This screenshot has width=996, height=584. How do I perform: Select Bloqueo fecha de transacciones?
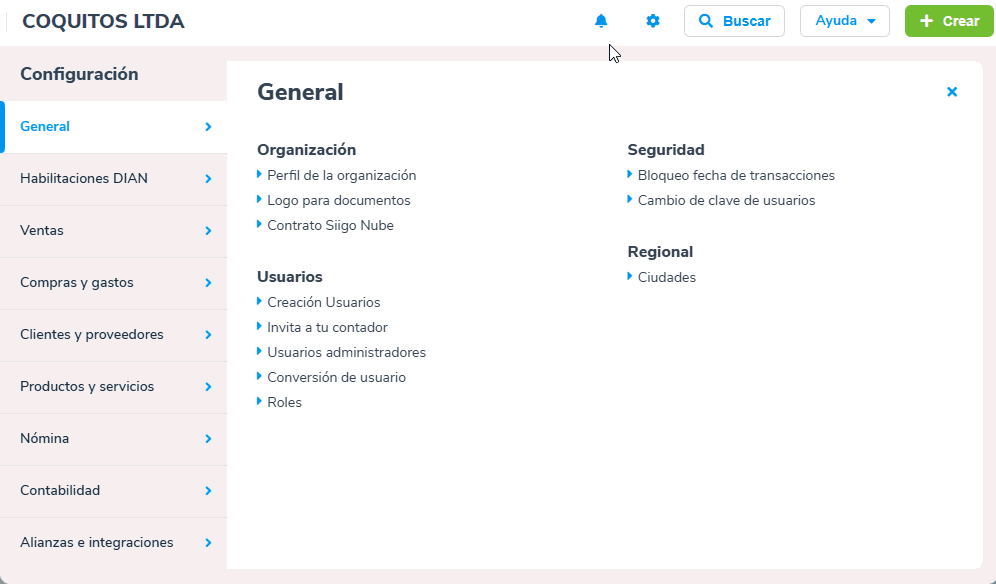[736, 175]
